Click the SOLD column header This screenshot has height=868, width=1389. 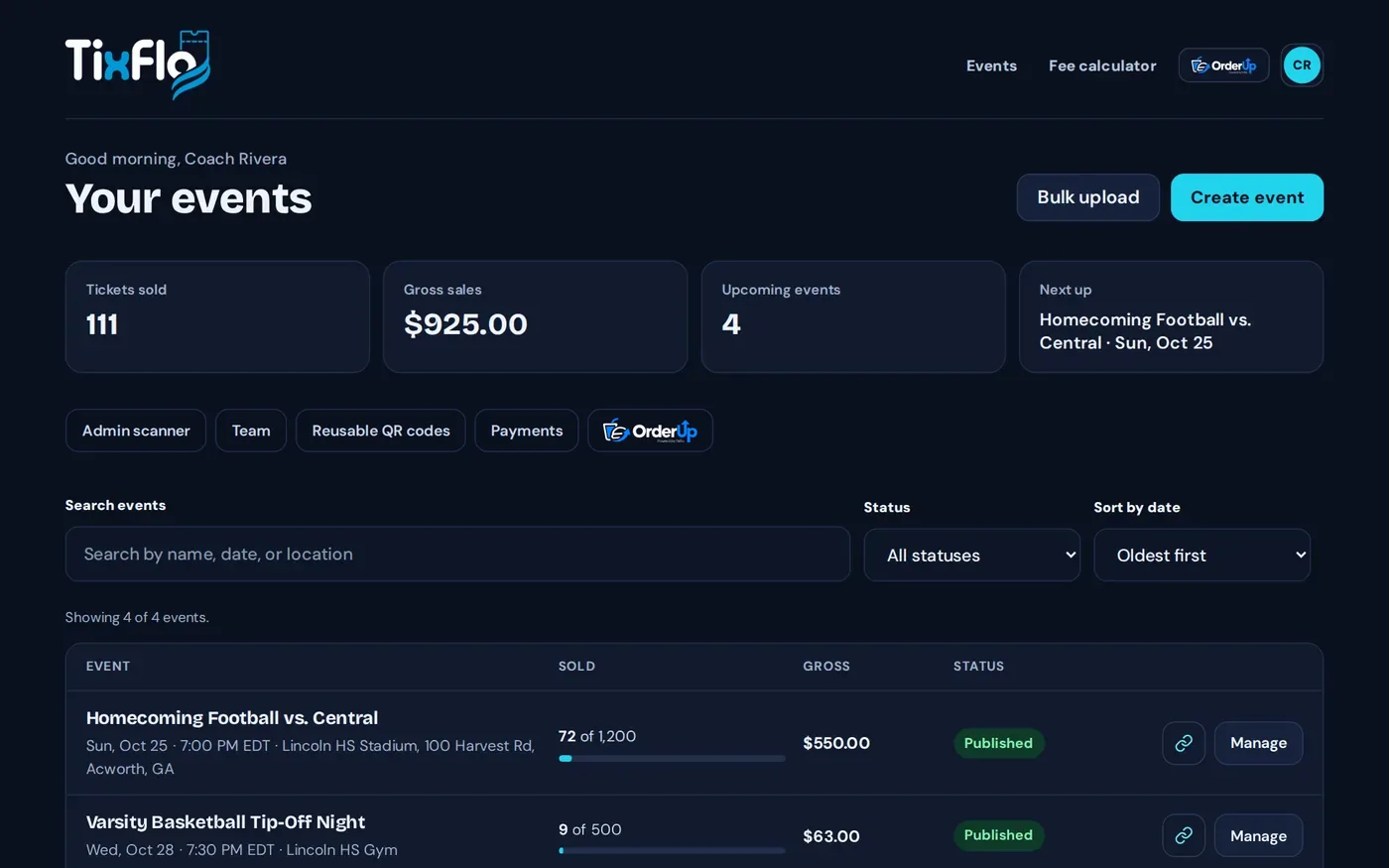pos(576,667)
